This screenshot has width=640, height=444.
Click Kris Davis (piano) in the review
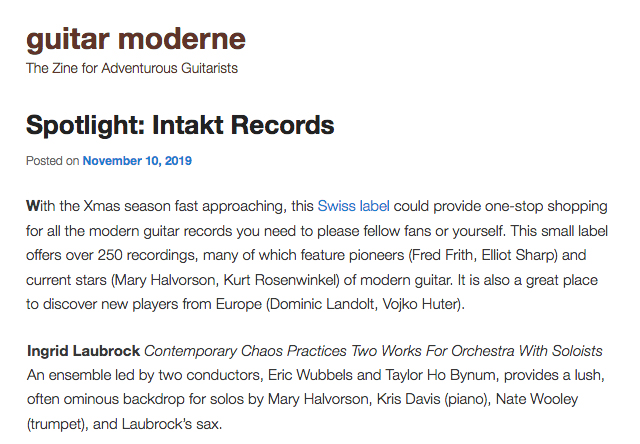click(x=432, y=399)
